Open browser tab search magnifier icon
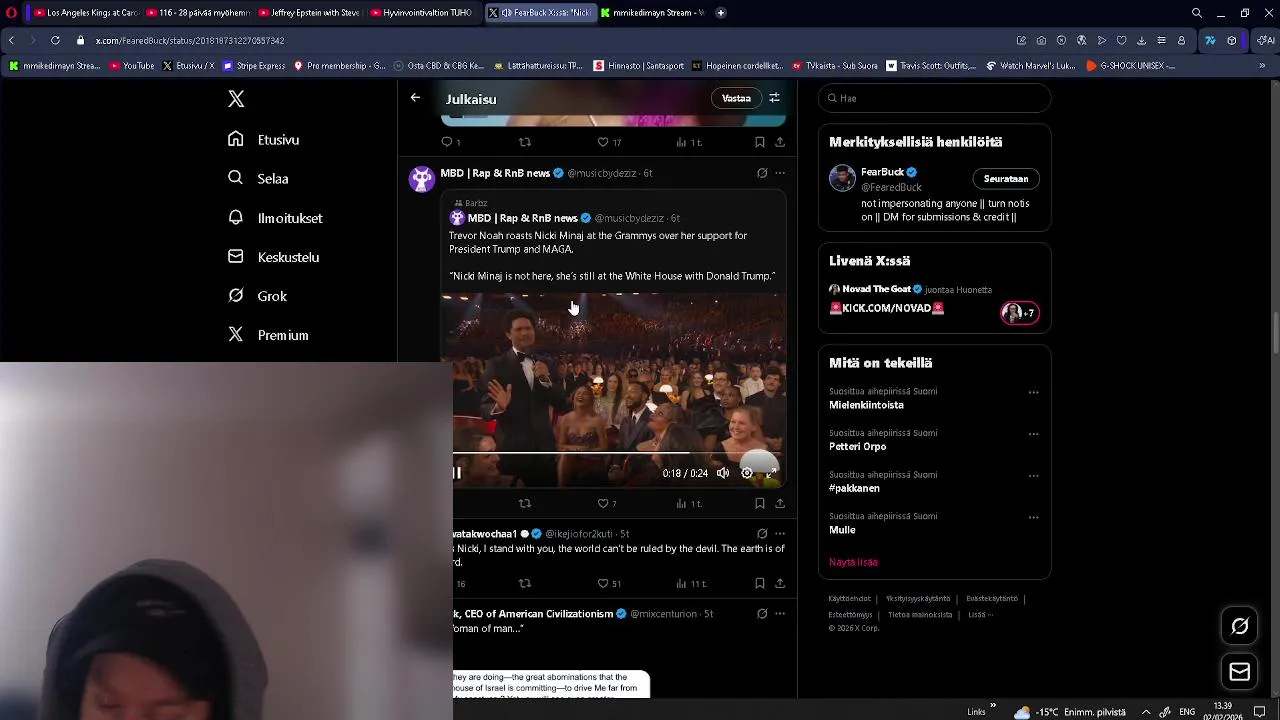The image size is (1280, 720). pos(1197,13)
